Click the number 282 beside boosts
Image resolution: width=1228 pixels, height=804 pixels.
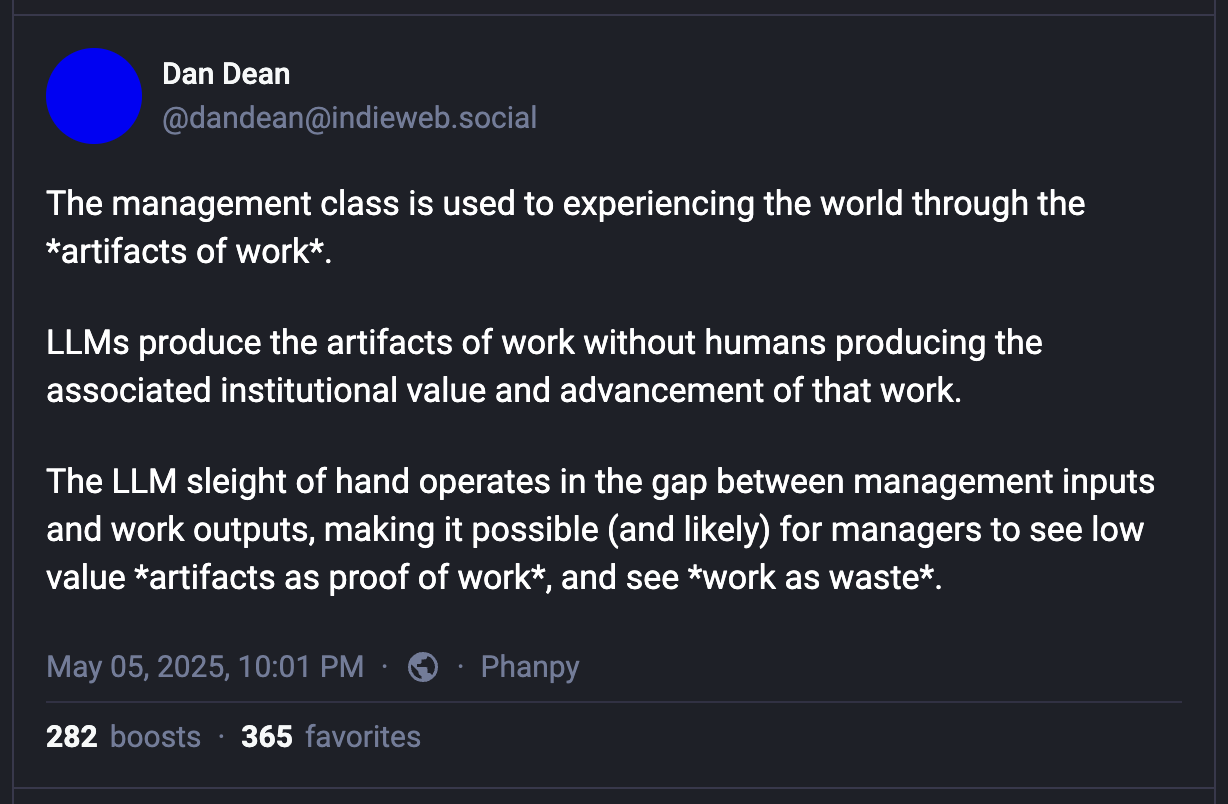[x=72, y=737]
